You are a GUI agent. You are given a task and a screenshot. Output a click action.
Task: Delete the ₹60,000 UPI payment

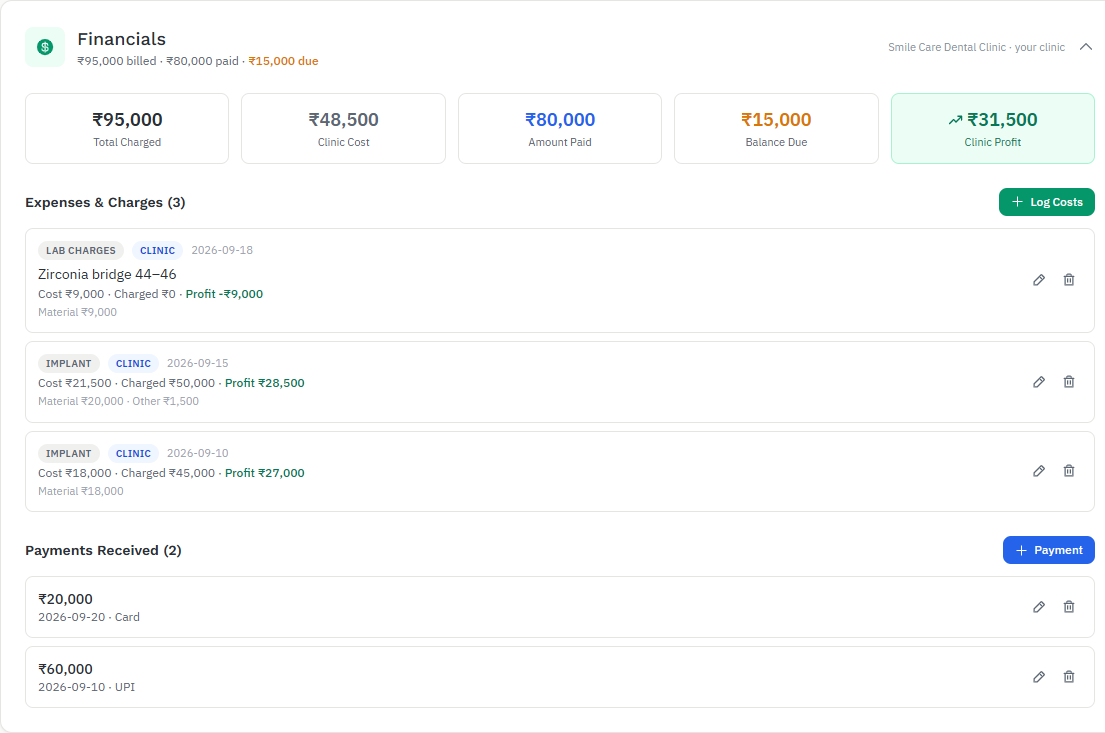(1069, 677)
